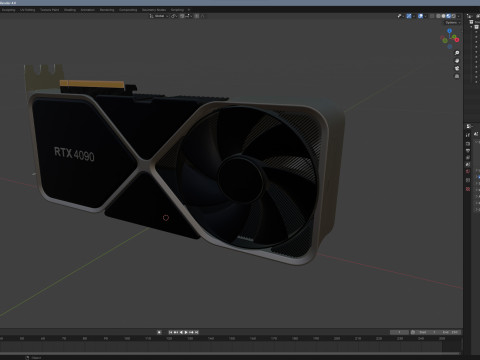Click frame 140 on the timeline ruler
Viewport: 480px width, 360px height.
[x=211, y=338]
